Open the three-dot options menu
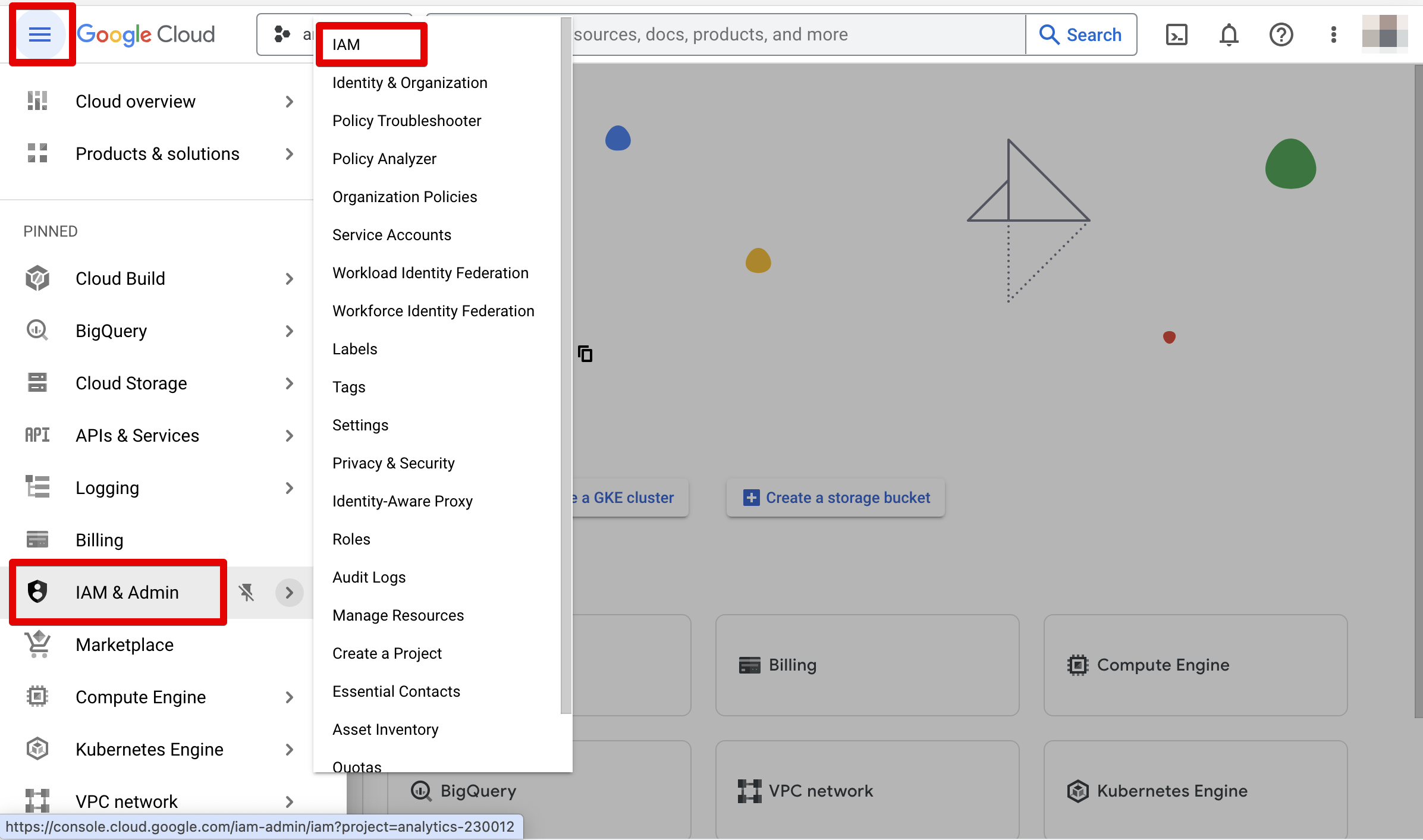 (1333, 34)
